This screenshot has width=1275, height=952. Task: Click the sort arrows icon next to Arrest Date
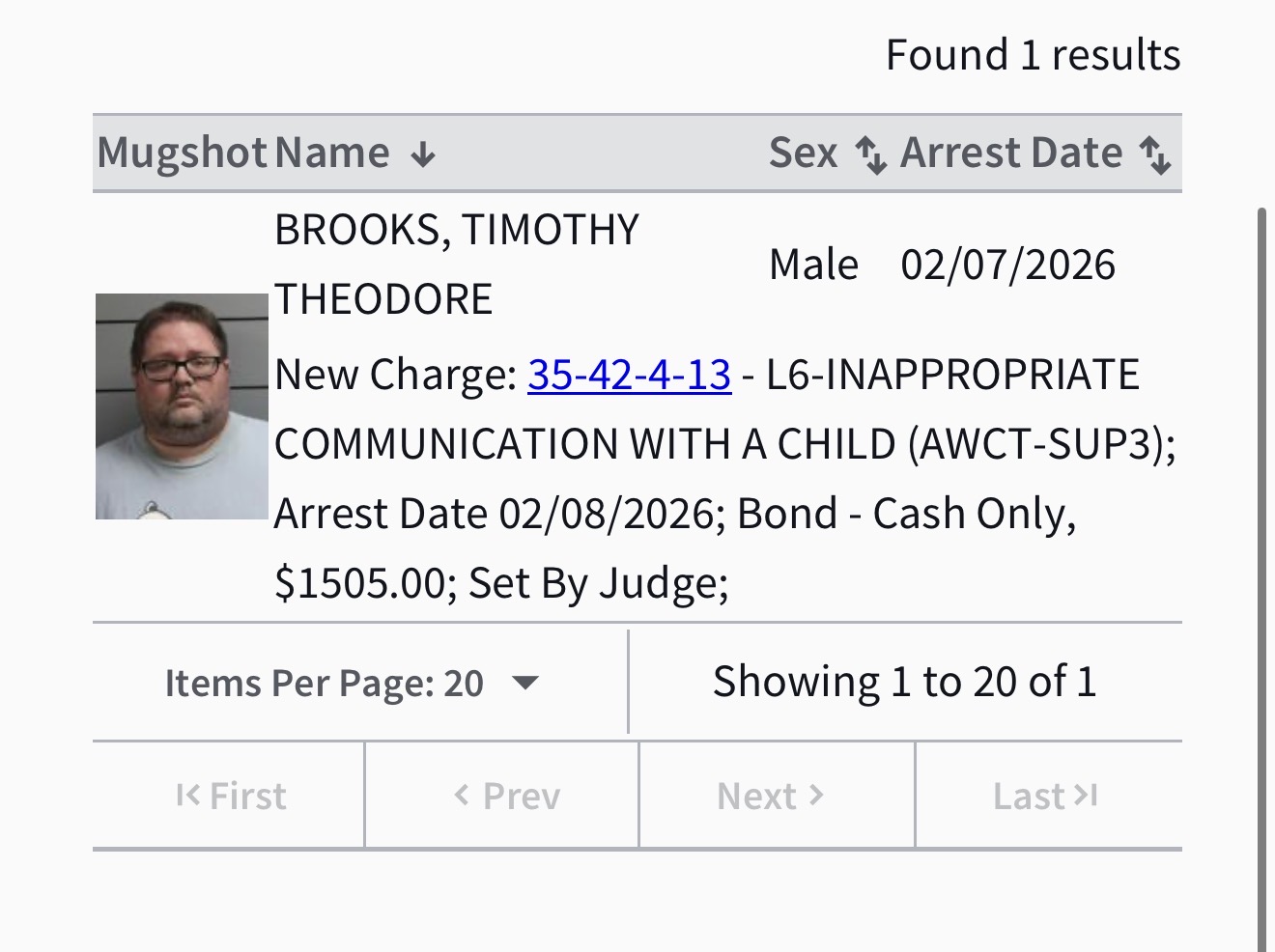tap(1155, 154)
